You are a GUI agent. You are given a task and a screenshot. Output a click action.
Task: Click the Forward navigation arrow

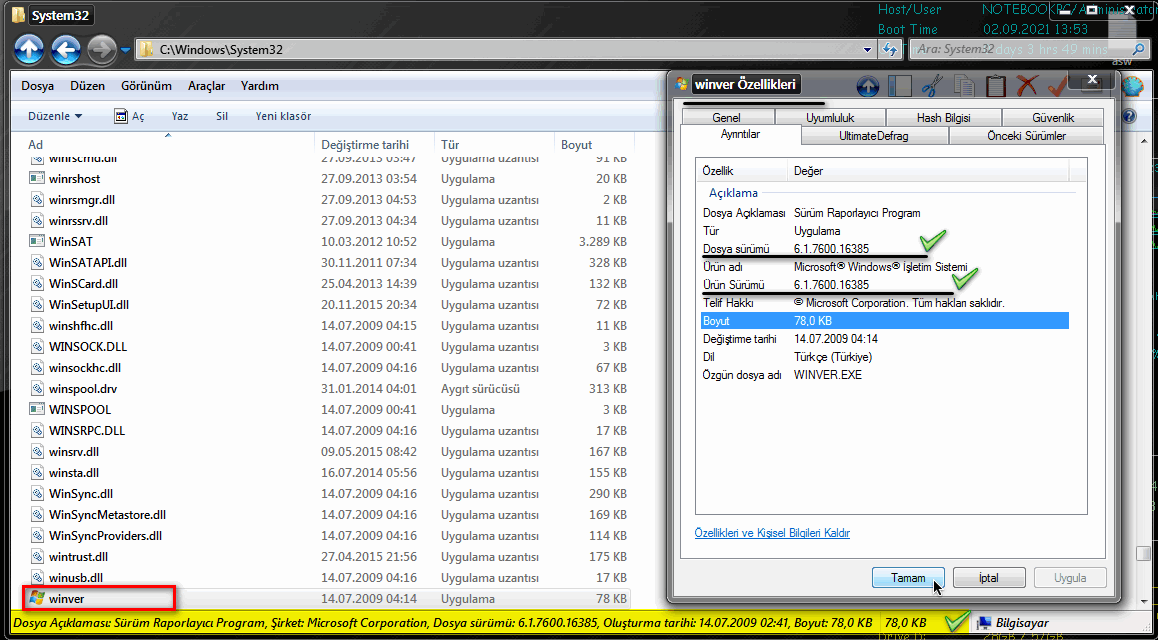pyautogui.click(x=101, y=50)
